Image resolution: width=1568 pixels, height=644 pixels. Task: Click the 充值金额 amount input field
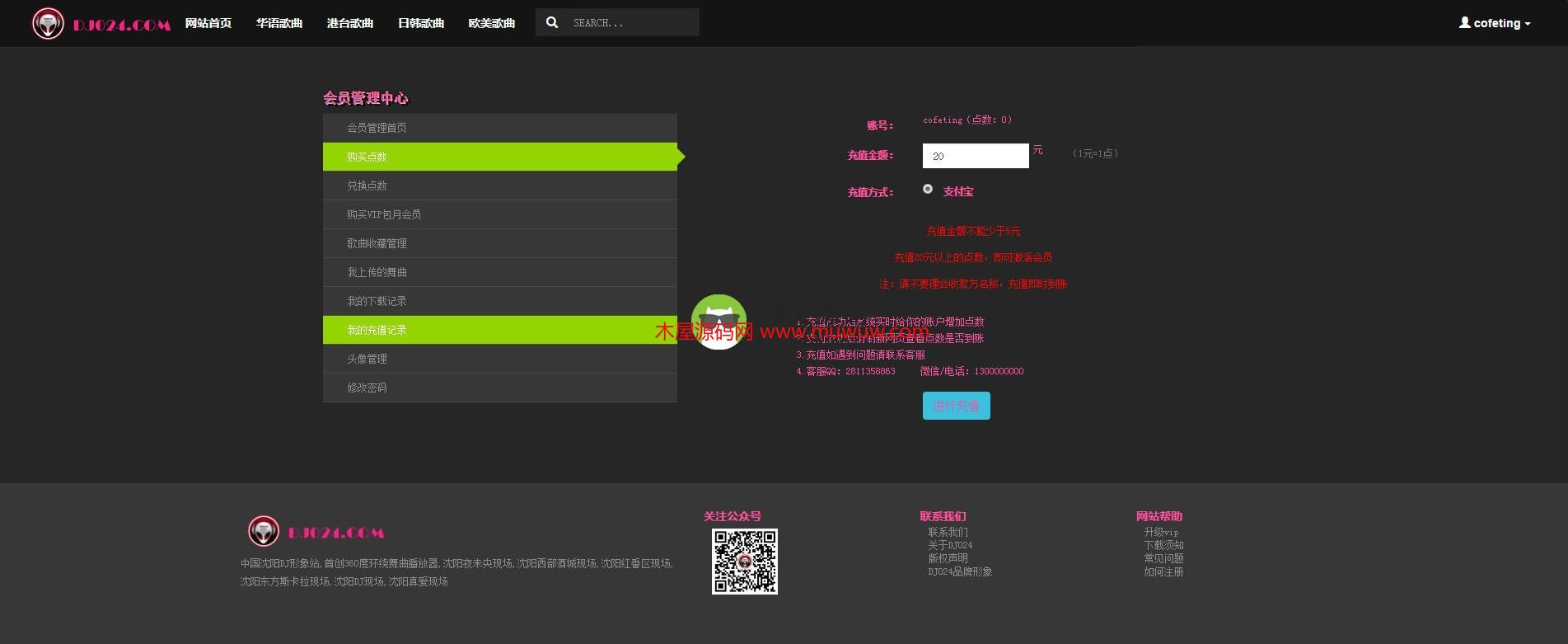(975, 156)
